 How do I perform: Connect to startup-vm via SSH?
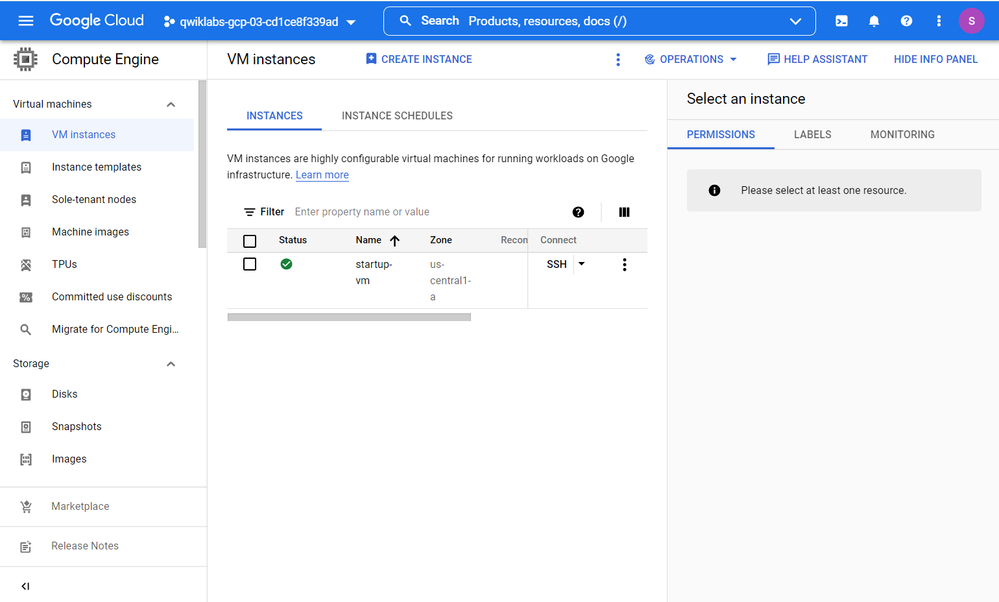click(x=556, y=264)
